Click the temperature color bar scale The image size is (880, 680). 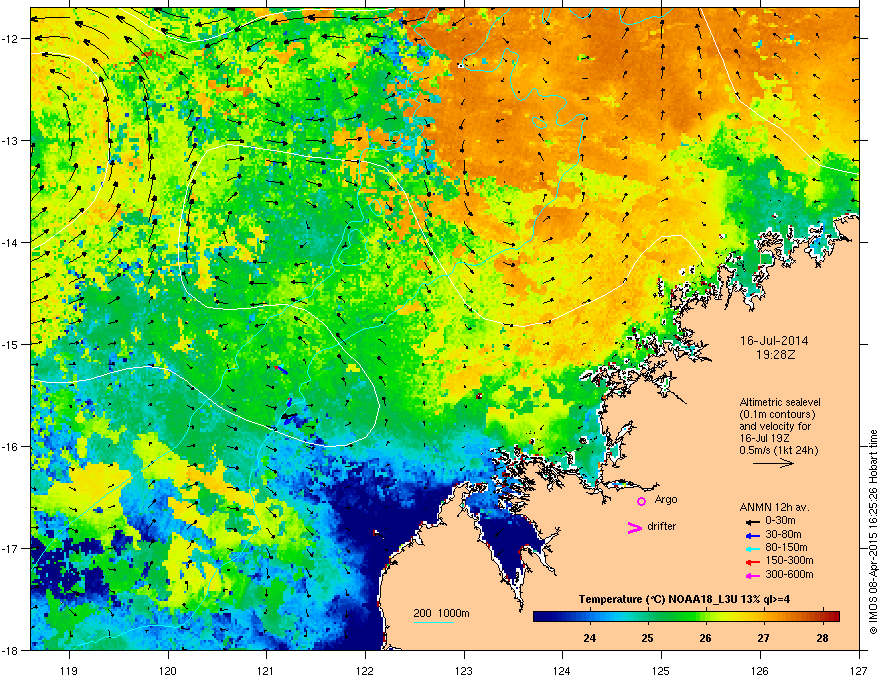(x=686, y=616)
